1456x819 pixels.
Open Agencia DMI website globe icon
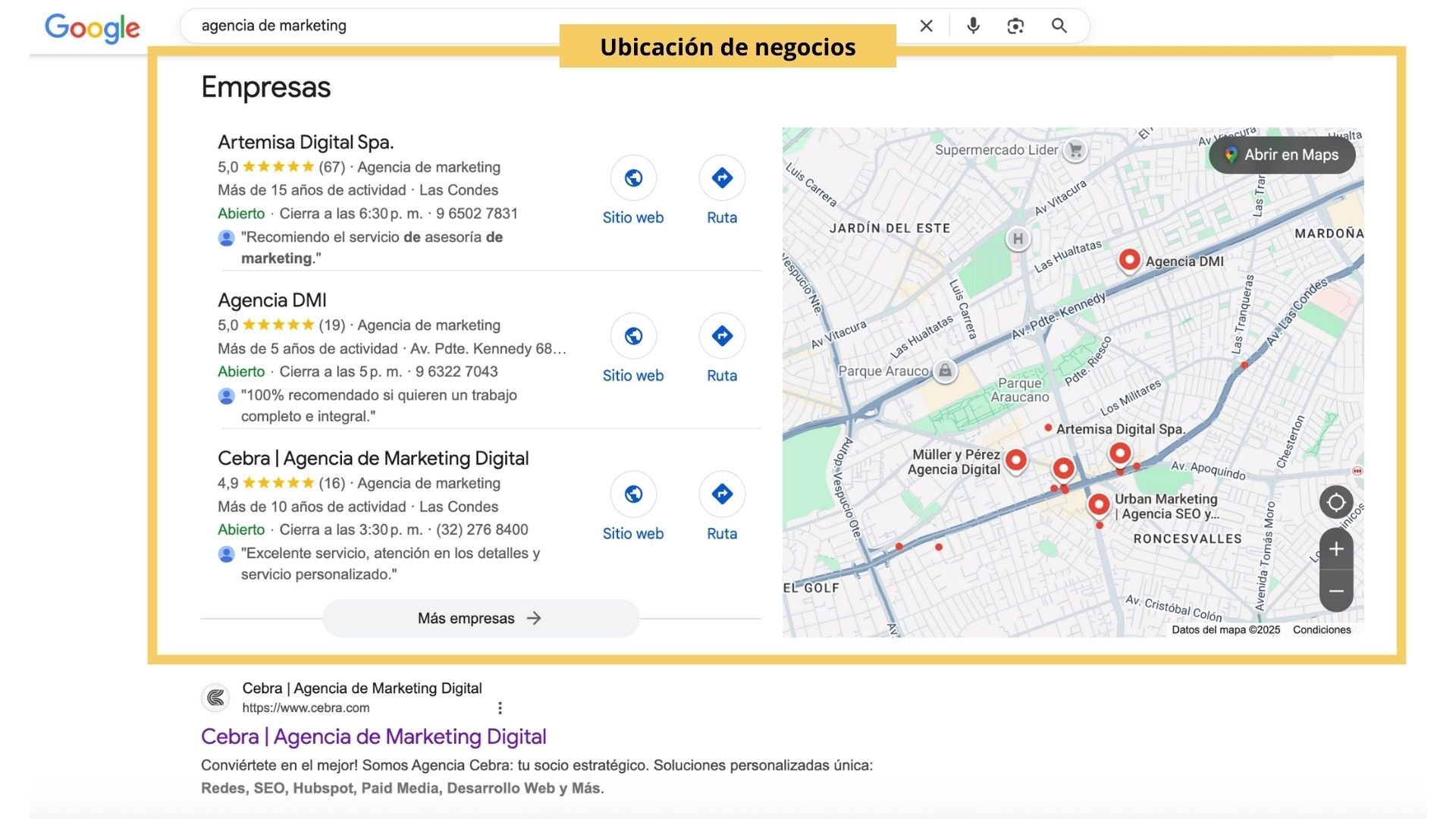tap(633, 336)
